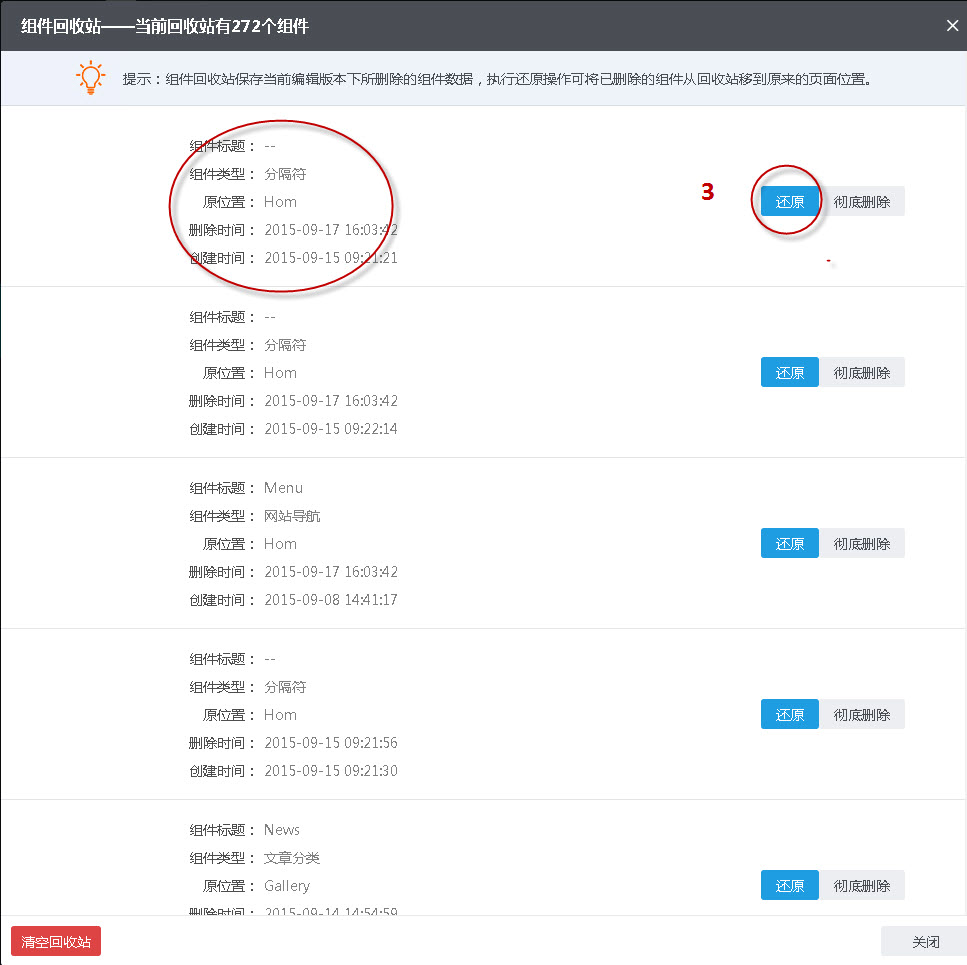Close the component recycle bin dialog with X

click(x=952, y=26)
